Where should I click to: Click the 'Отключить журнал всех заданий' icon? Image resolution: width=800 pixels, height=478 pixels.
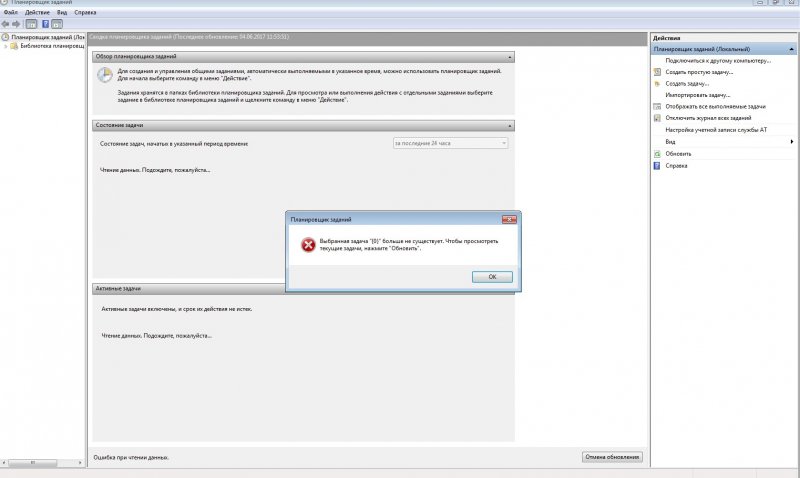coord(657,118)
